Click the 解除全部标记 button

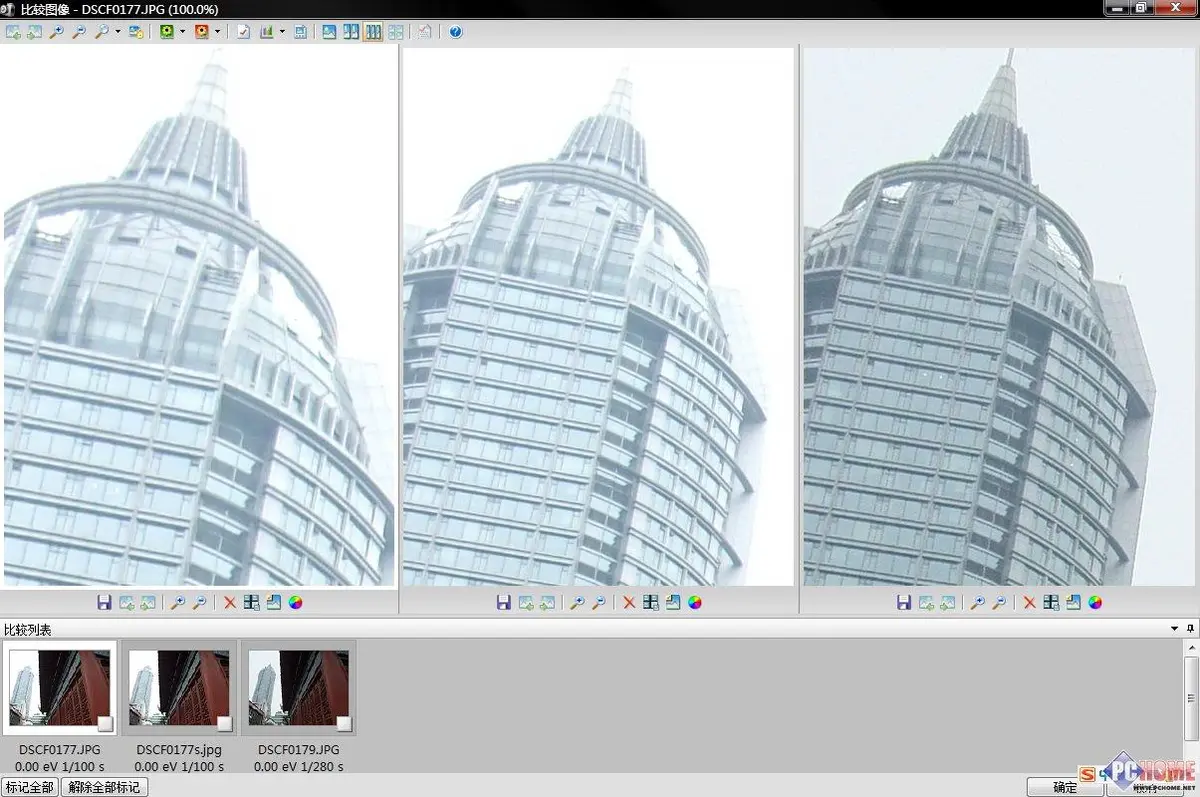(105, 787)
